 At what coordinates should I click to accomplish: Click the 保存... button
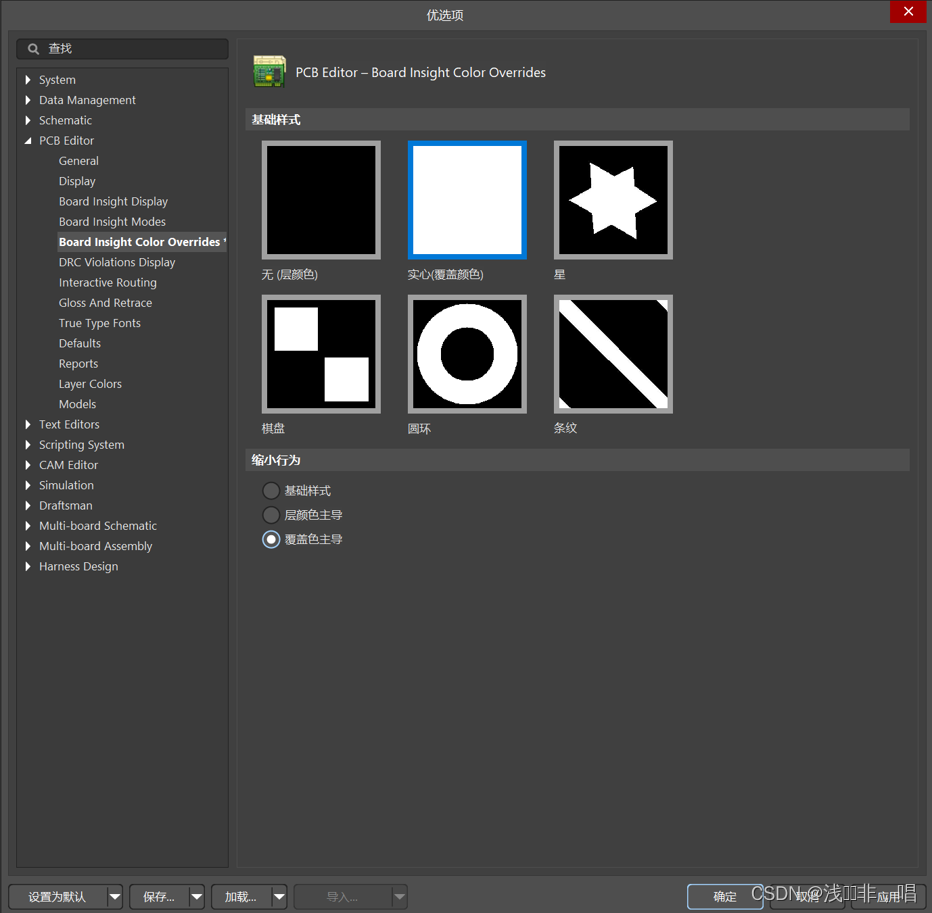click(x=159, y=896)
